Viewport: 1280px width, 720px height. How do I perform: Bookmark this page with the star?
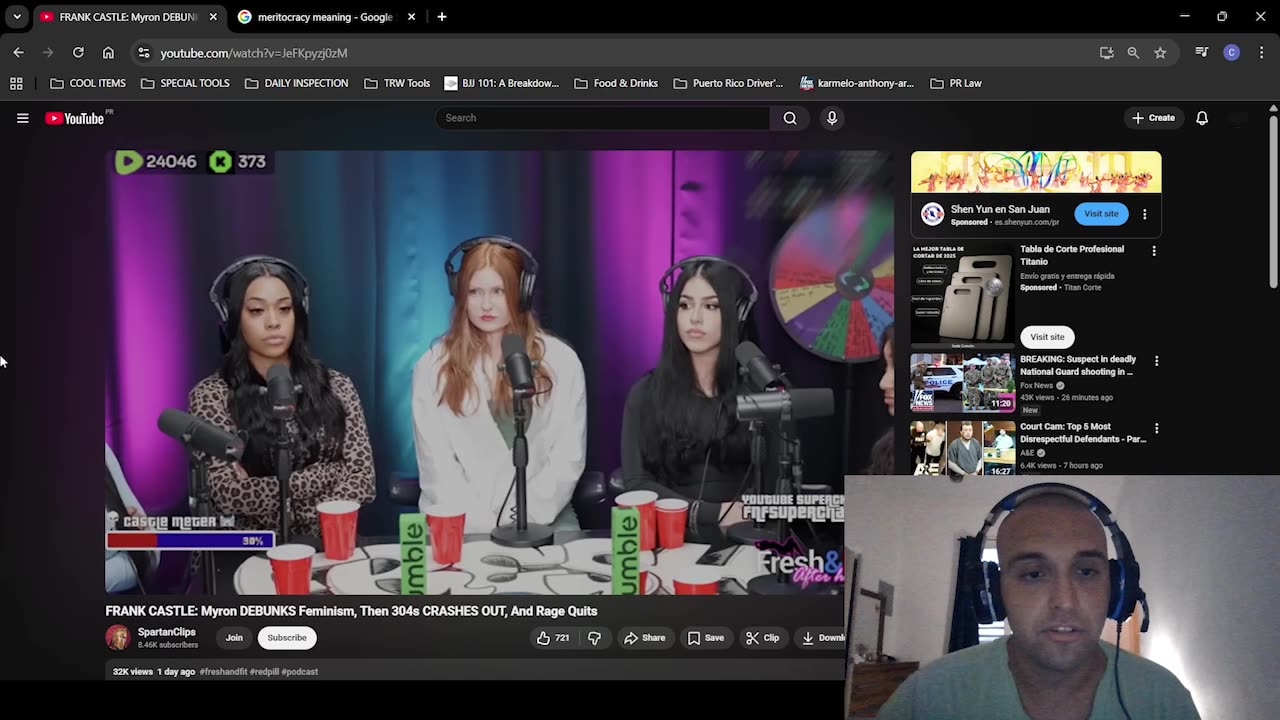[1160, 53]
